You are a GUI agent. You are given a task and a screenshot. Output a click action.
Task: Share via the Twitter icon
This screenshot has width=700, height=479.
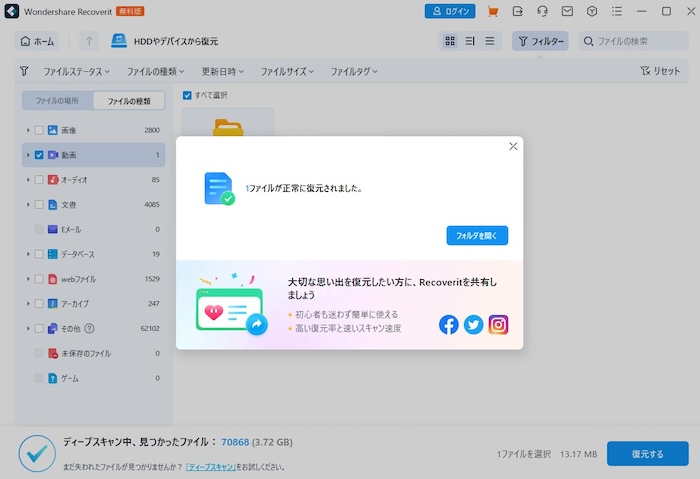click(x=473, y=324)
